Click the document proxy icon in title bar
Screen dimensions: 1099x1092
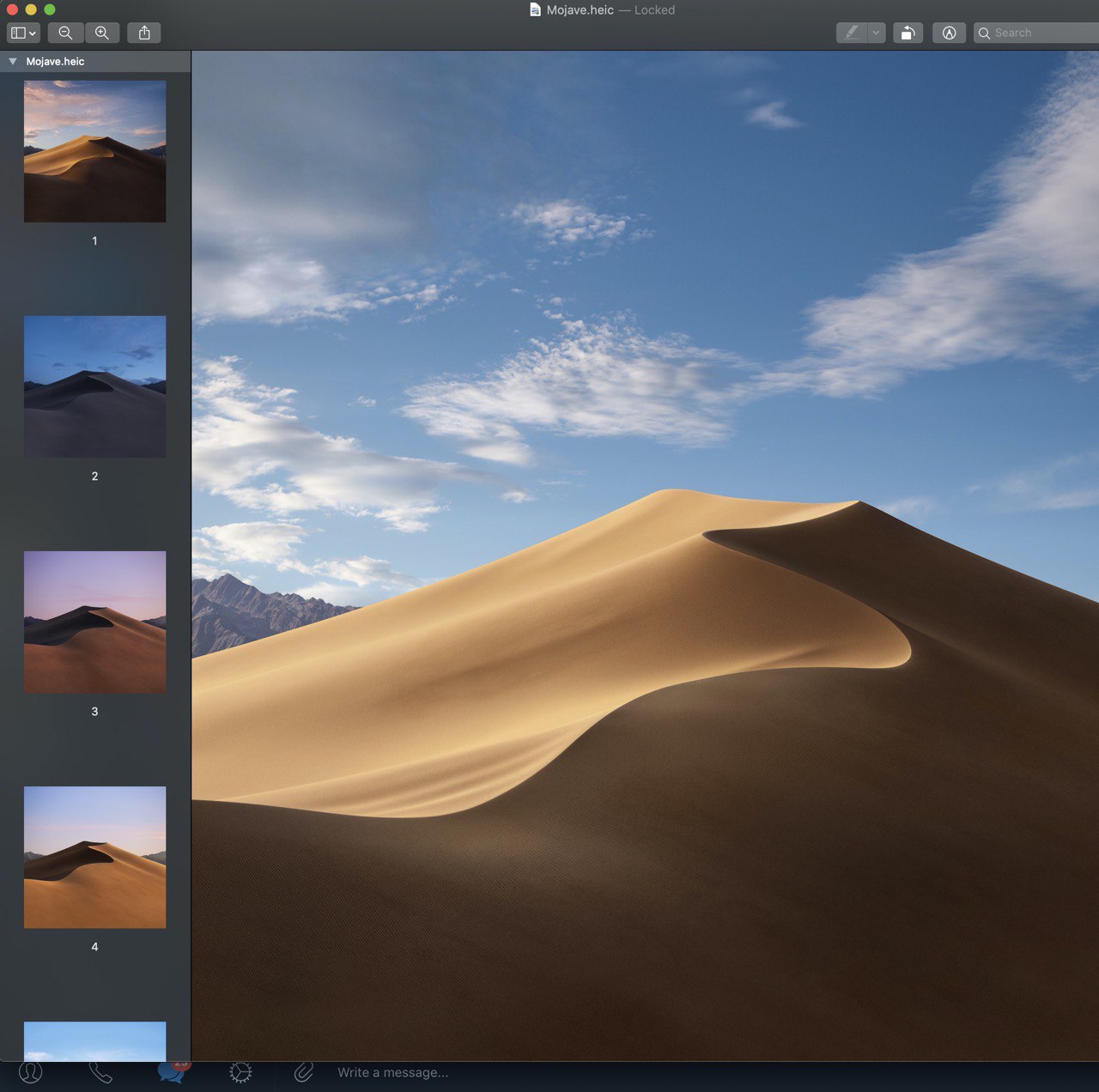tap(535, 10)
